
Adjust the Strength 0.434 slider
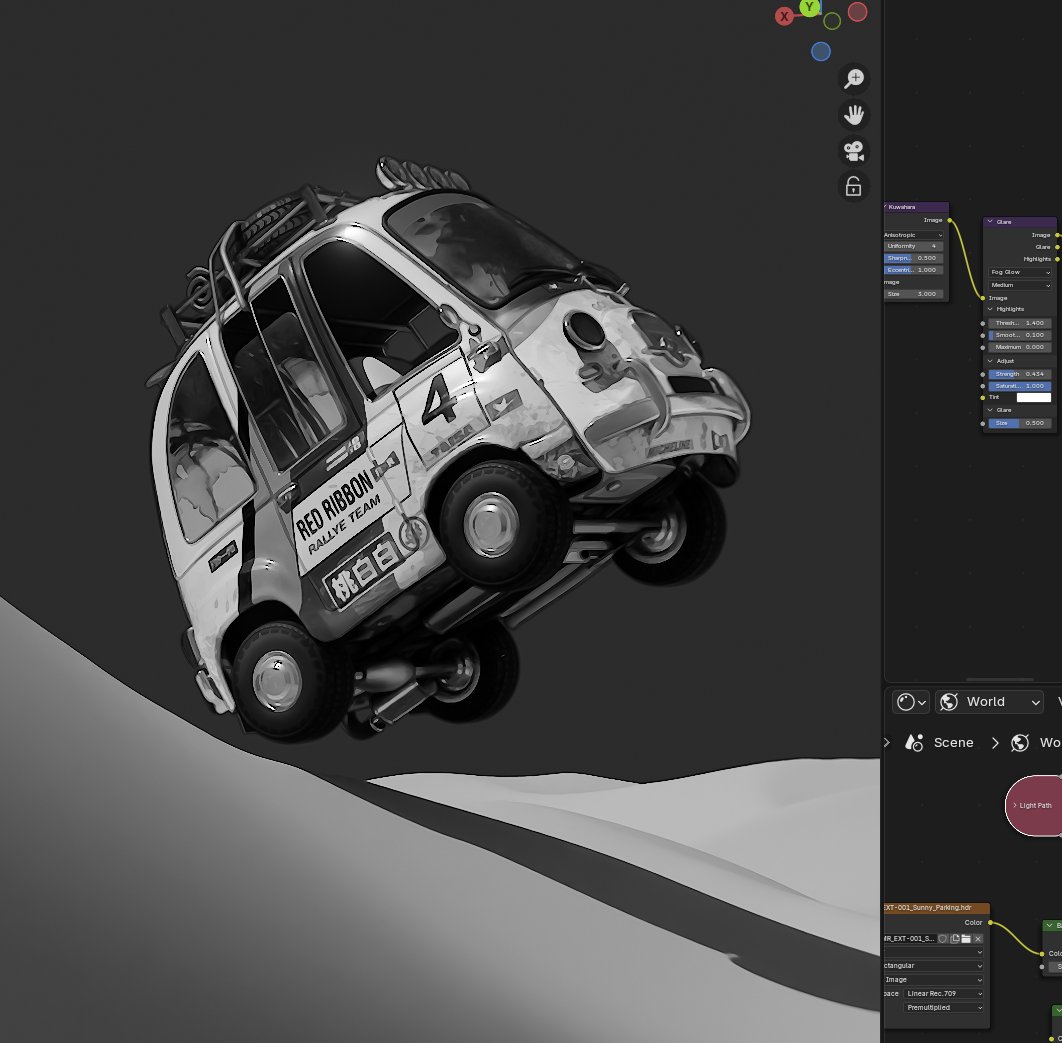(x=1020, y=374)
